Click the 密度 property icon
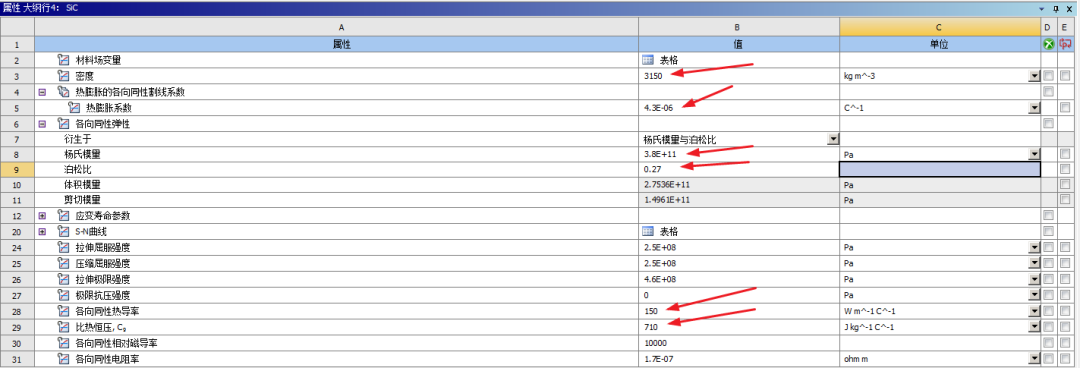 click(x=63, y=75)
